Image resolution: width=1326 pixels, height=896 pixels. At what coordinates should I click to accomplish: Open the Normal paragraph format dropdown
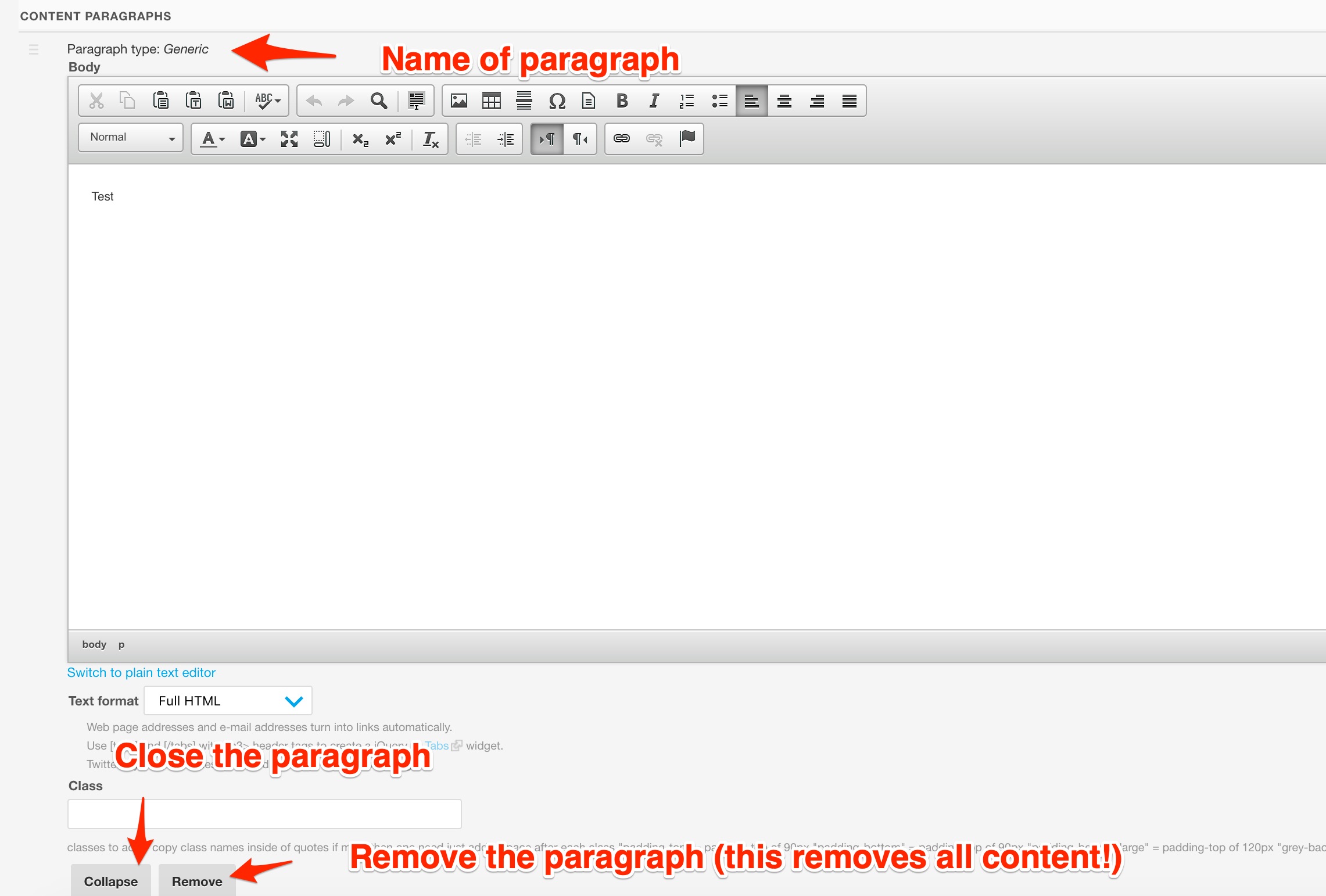coord(131,138)
